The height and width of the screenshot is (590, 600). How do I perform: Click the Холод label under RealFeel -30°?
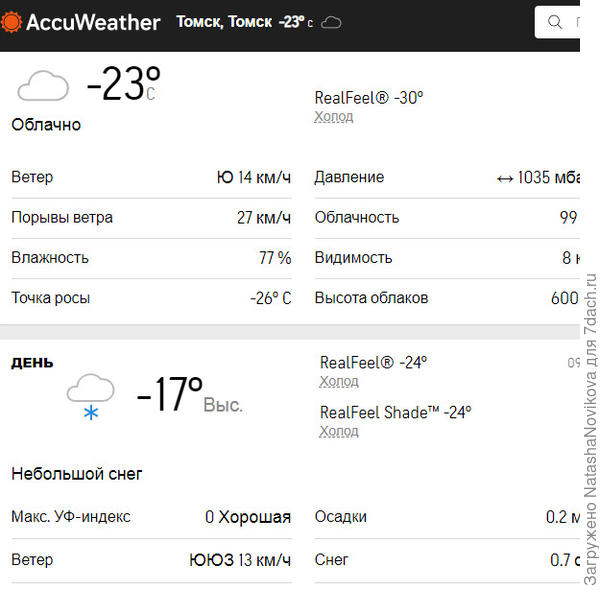click(334, 117)
